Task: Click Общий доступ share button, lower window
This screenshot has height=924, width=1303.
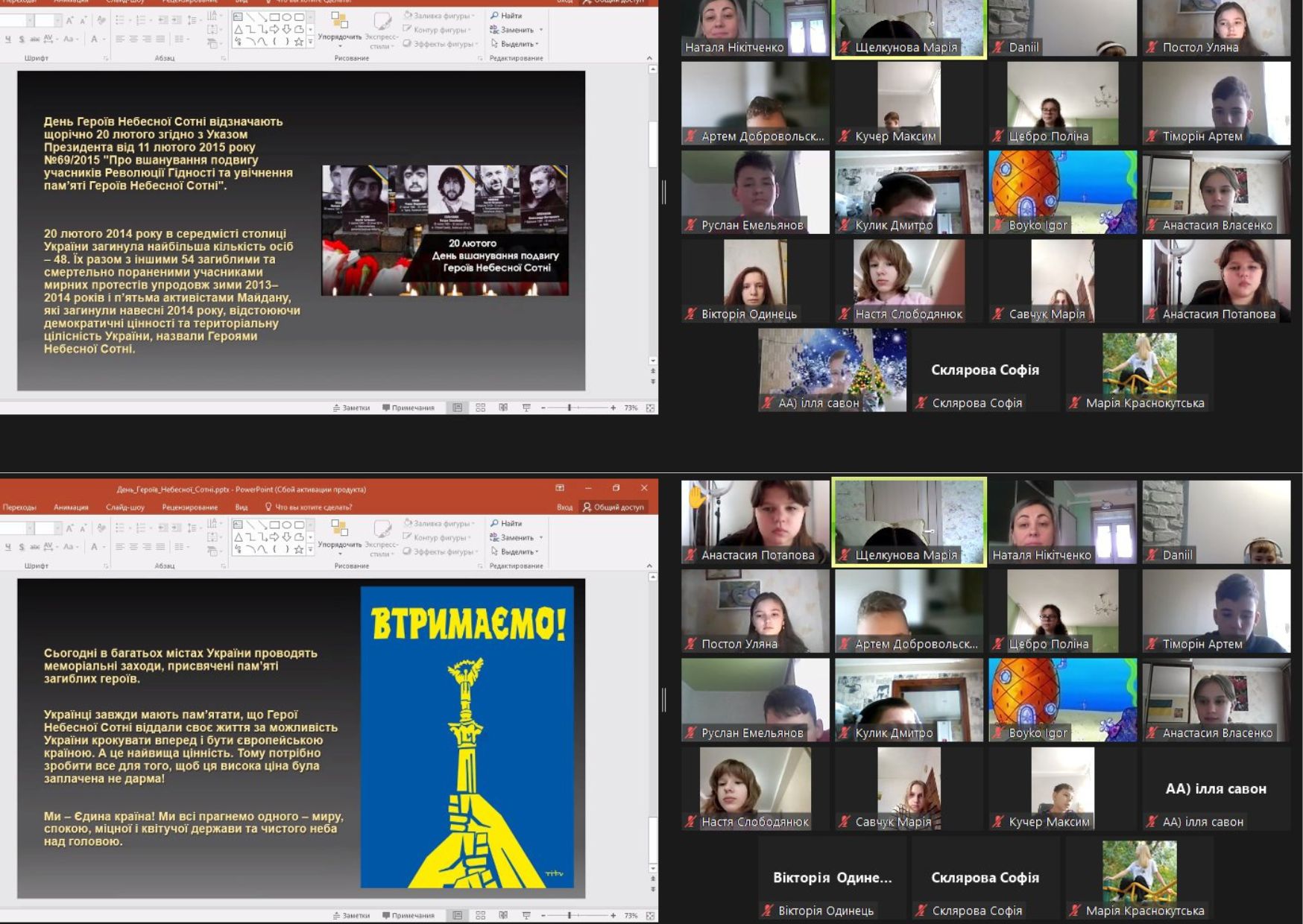Action: click(613, 507)
